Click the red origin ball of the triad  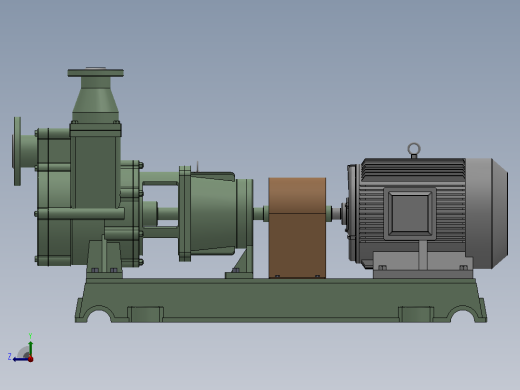[31, 359]
